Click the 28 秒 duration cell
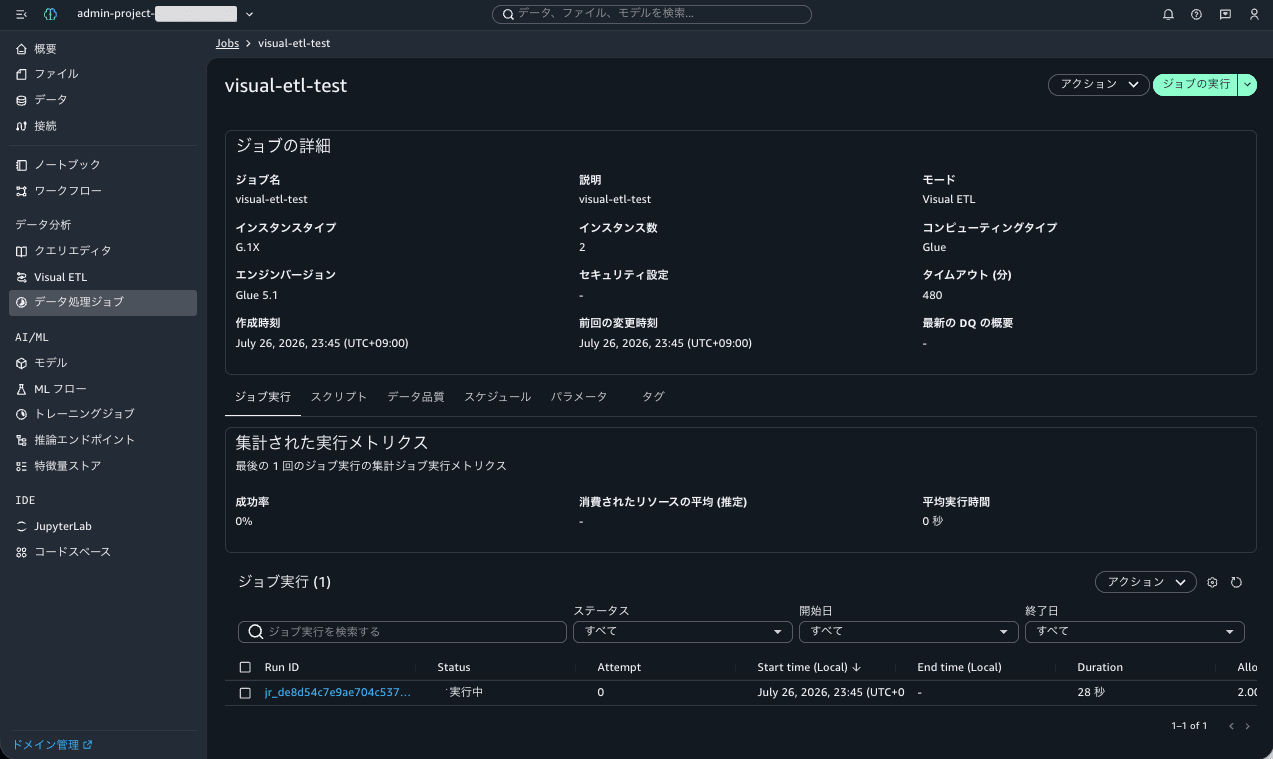This screenshot has height=759, width=1273. (1091, 693)
